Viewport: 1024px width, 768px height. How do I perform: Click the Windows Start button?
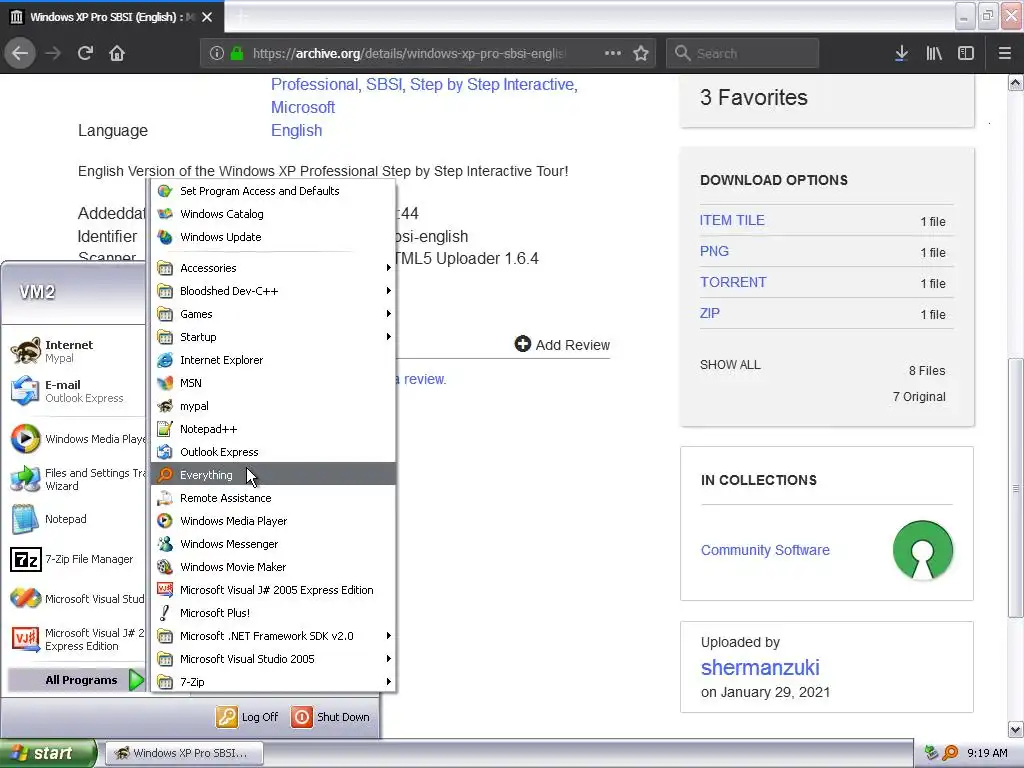(x=48, y=753)
